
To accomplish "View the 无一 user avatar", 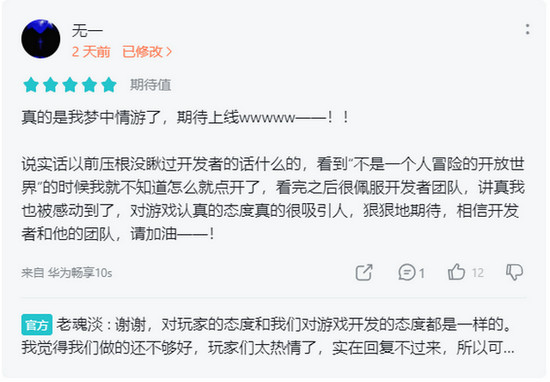I will [41, 39].
